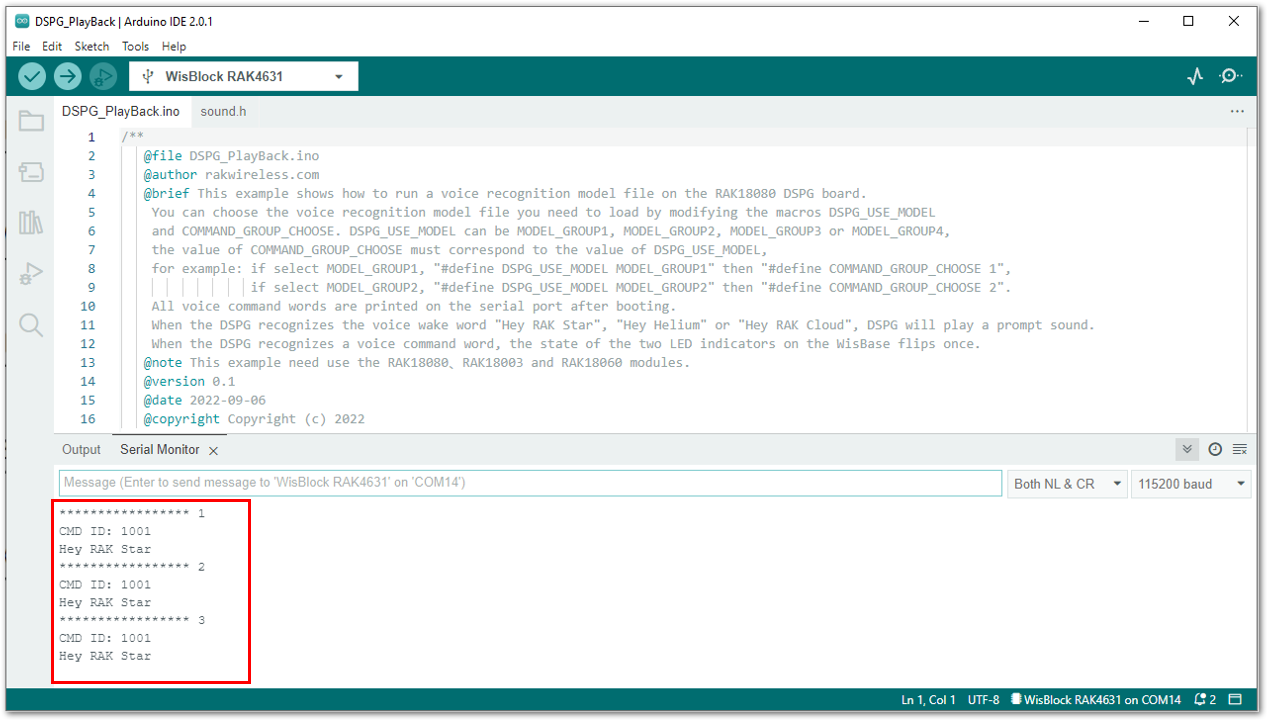Open the Tools menu
The height and width of the screenshot is (721, 1268).
click(x=135, y=46)
